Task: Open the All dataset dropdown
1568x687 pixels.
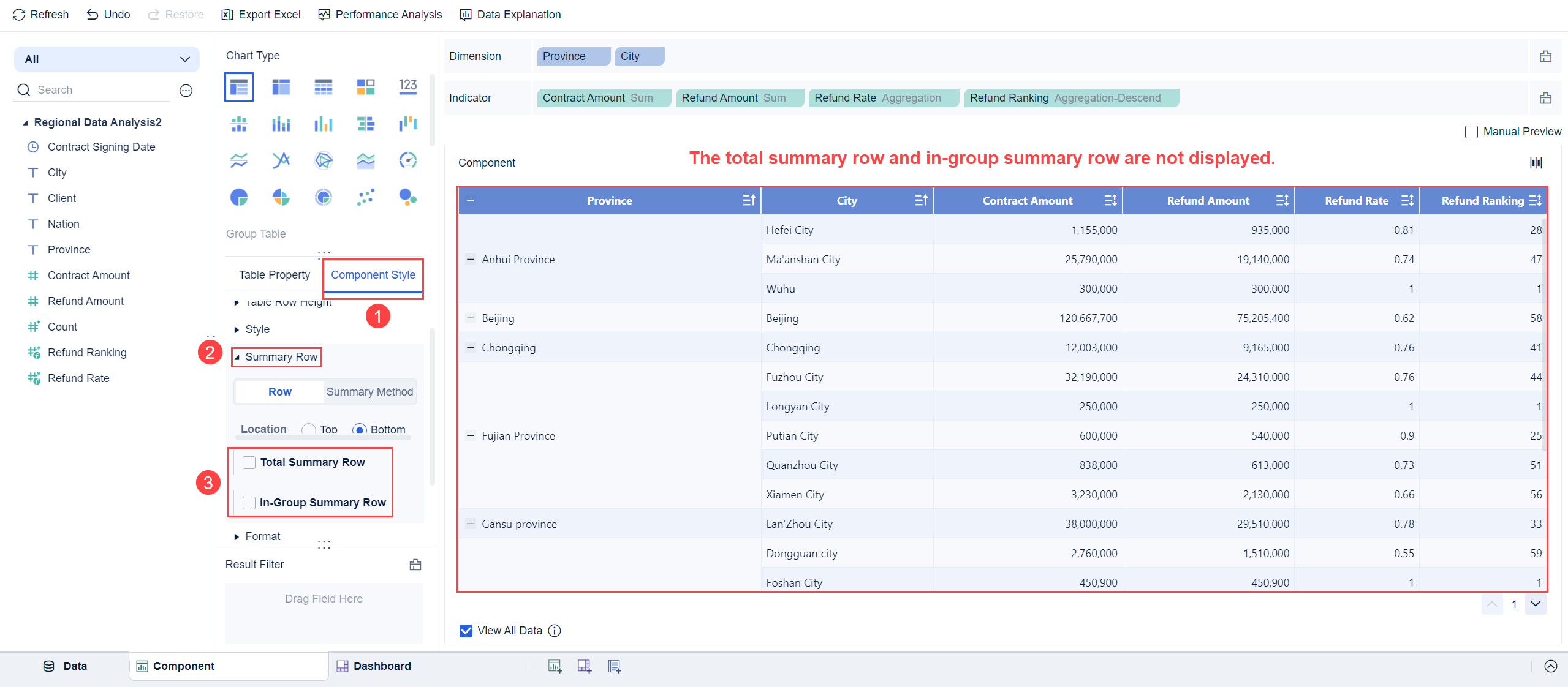Action: [107, 59]
